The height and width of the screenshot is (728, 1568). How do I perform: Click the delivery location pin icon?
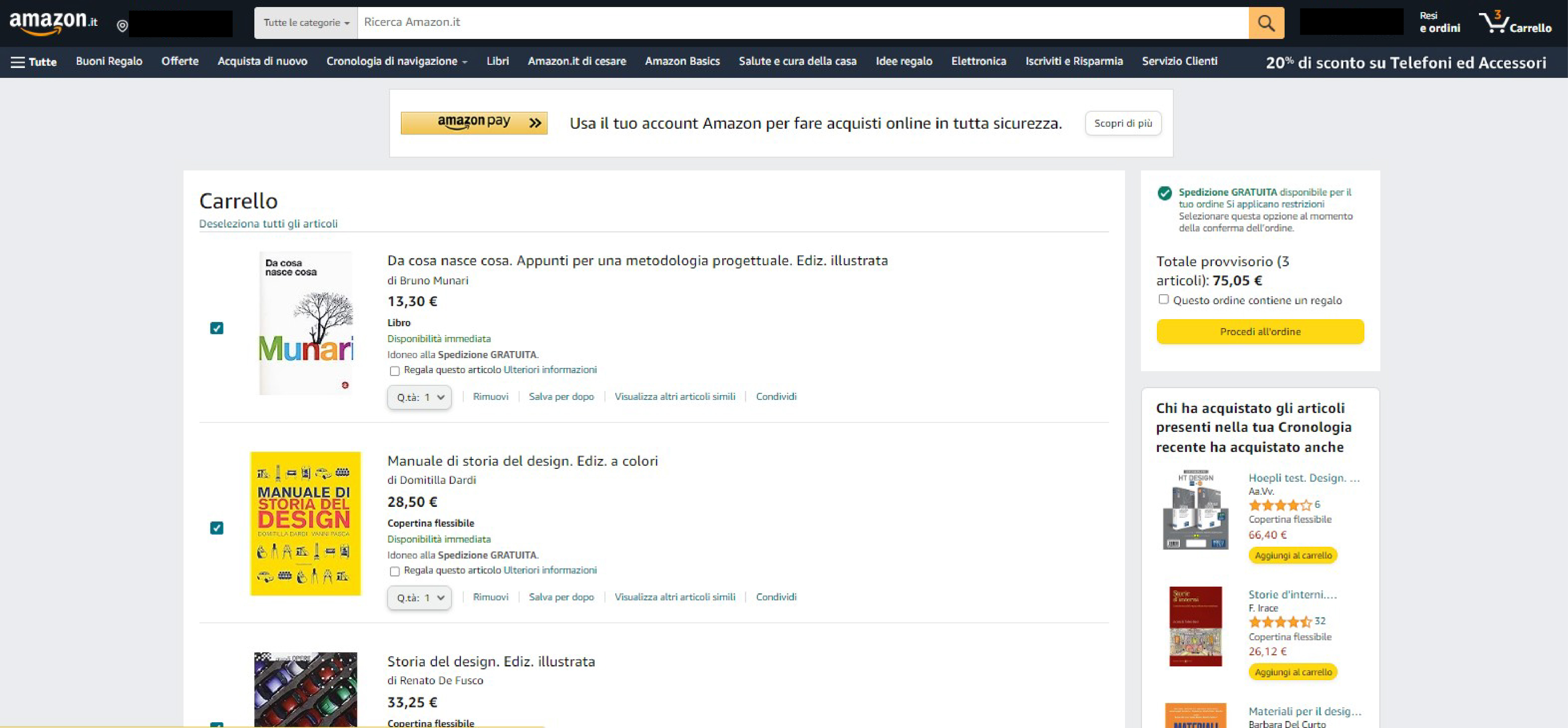(122, 26)
